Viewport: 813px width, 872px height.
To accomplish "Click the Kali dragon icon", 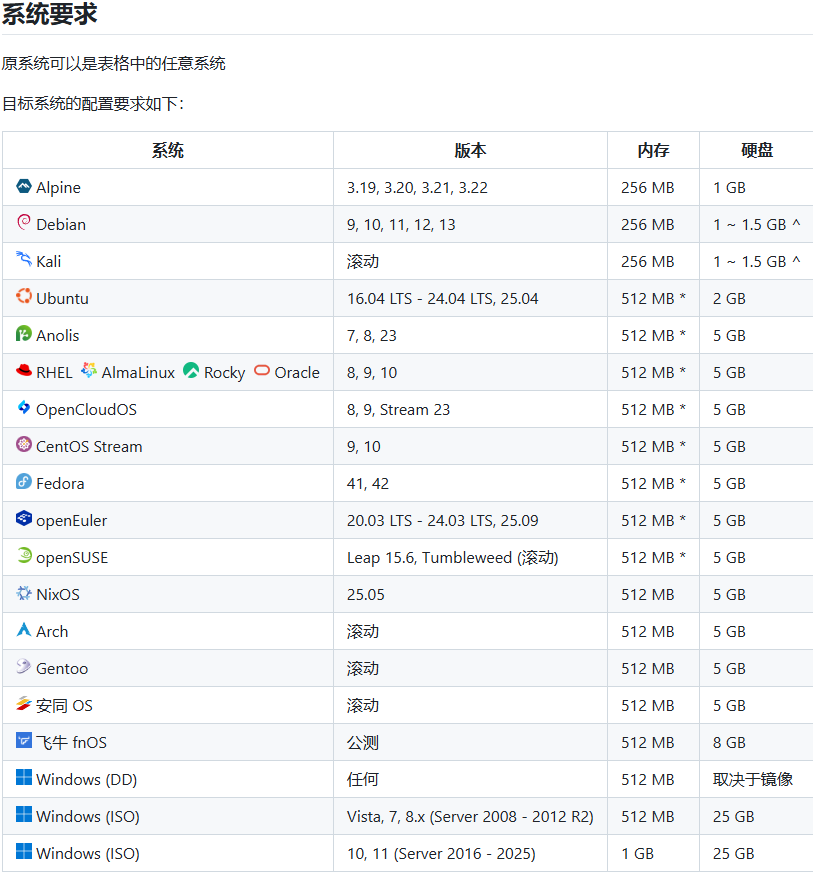I will pos(24,260).
